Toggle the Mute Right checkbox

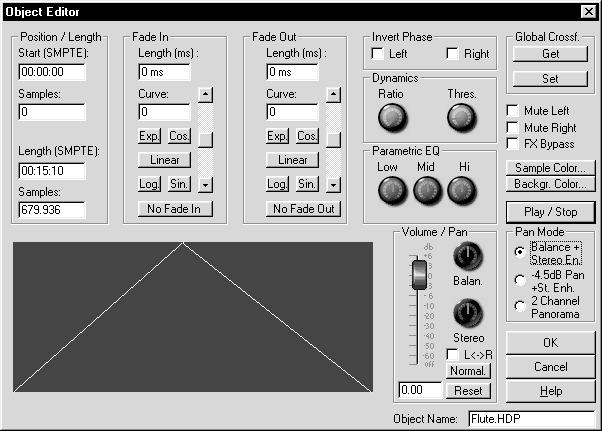[x=514, y=128]
